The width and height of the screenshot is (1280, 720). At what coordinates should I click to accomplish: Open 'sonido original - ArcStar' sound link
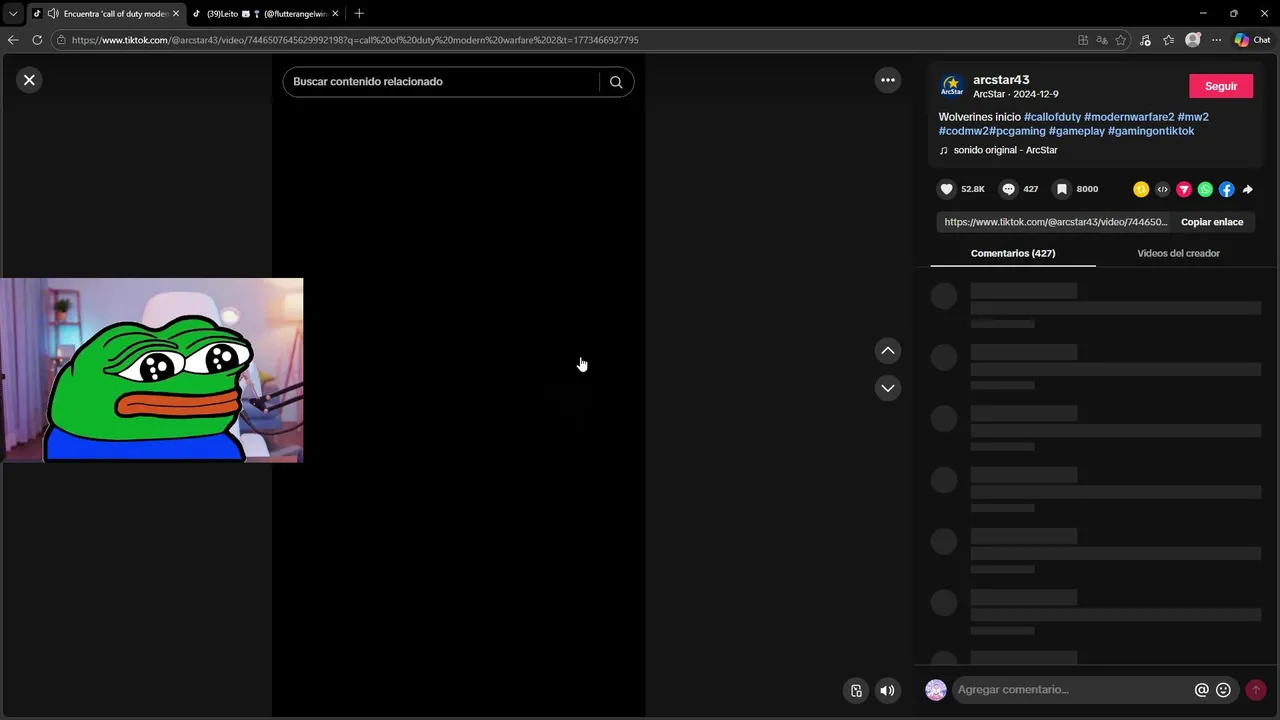(1005, 150)
